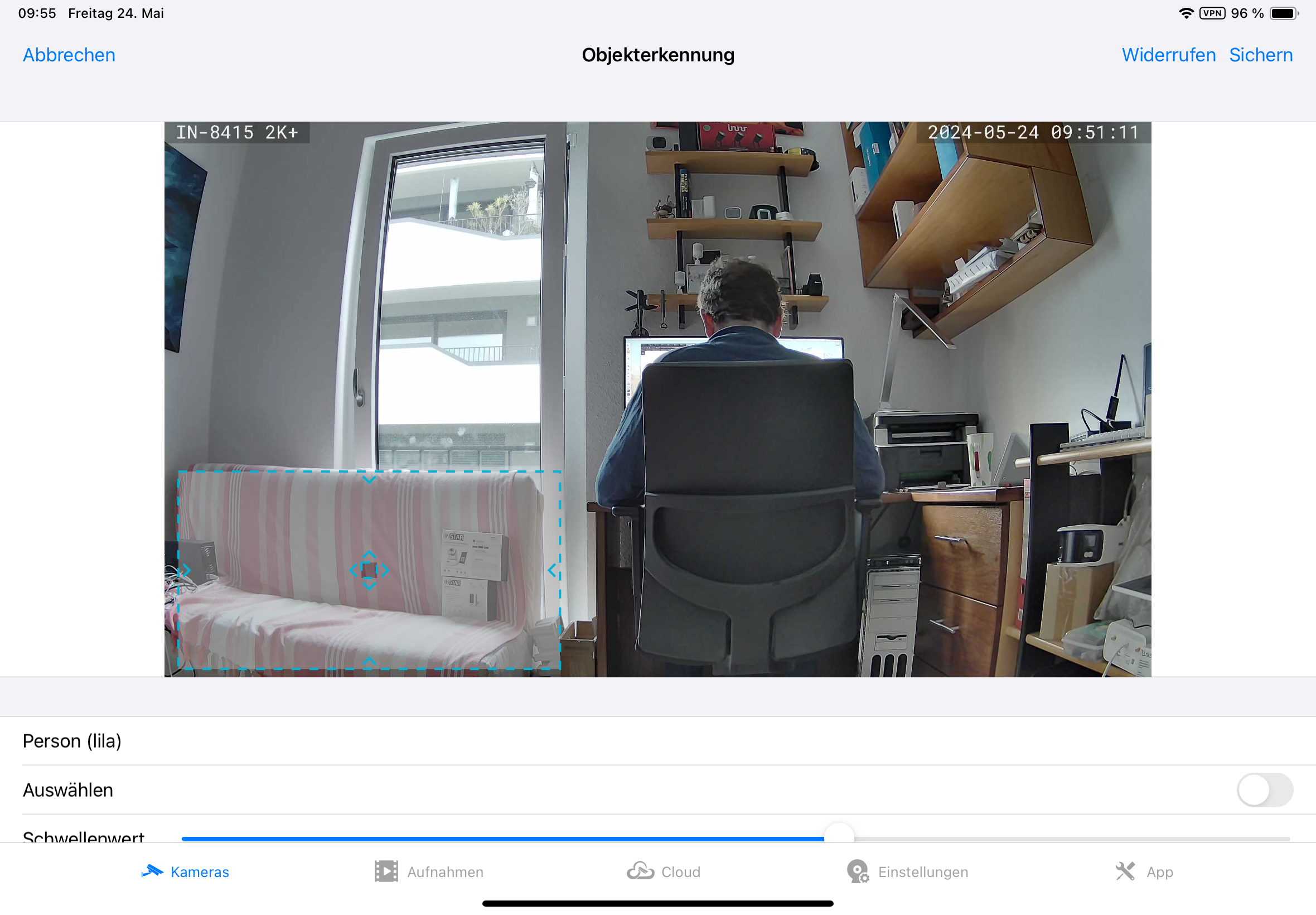Tap the VPN status indicator

click(1212, 13)
